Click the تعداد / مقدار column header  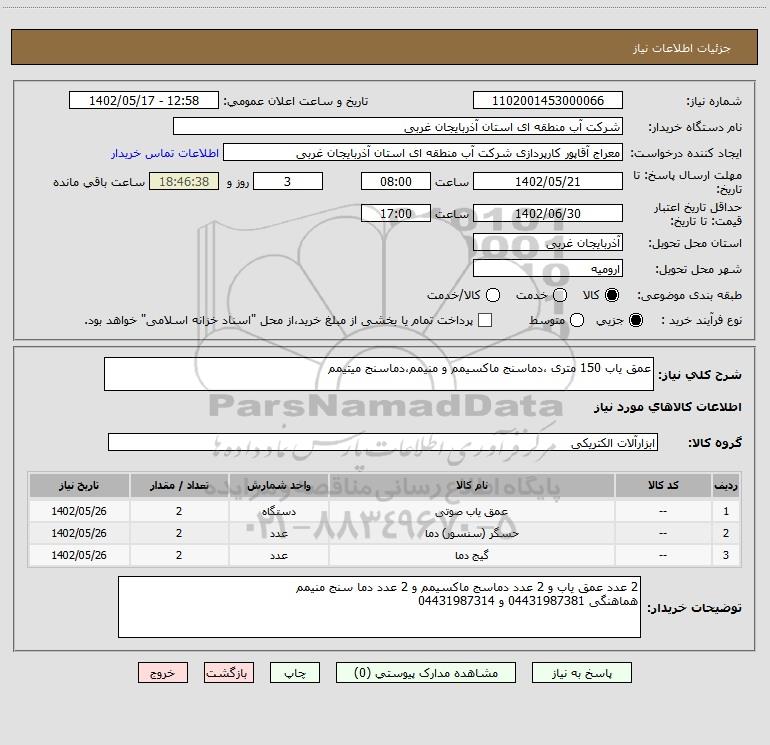[x=179, y=485]
